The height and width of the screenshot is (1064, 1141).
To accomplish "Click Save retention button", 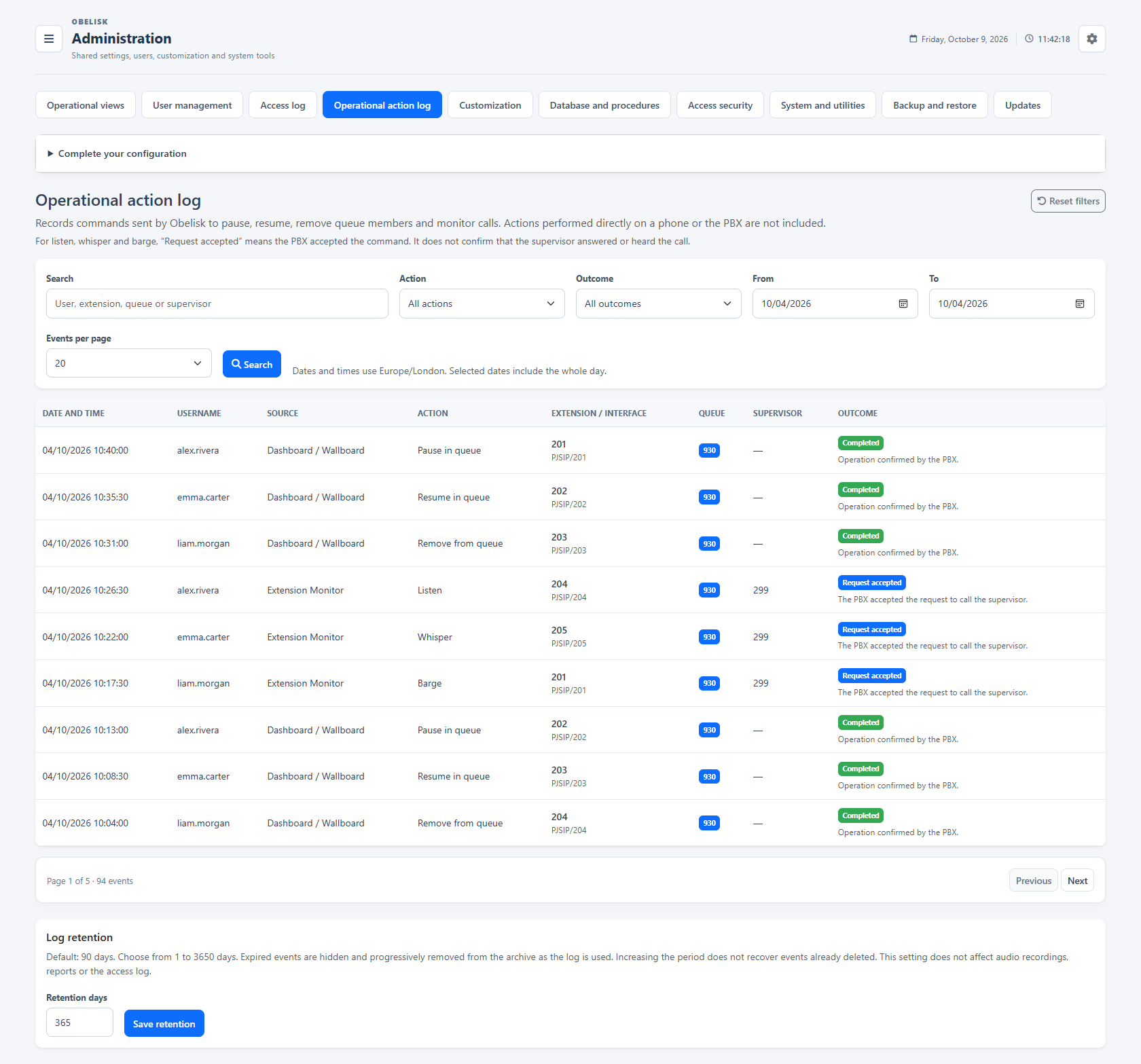I will coord(164,1024).
